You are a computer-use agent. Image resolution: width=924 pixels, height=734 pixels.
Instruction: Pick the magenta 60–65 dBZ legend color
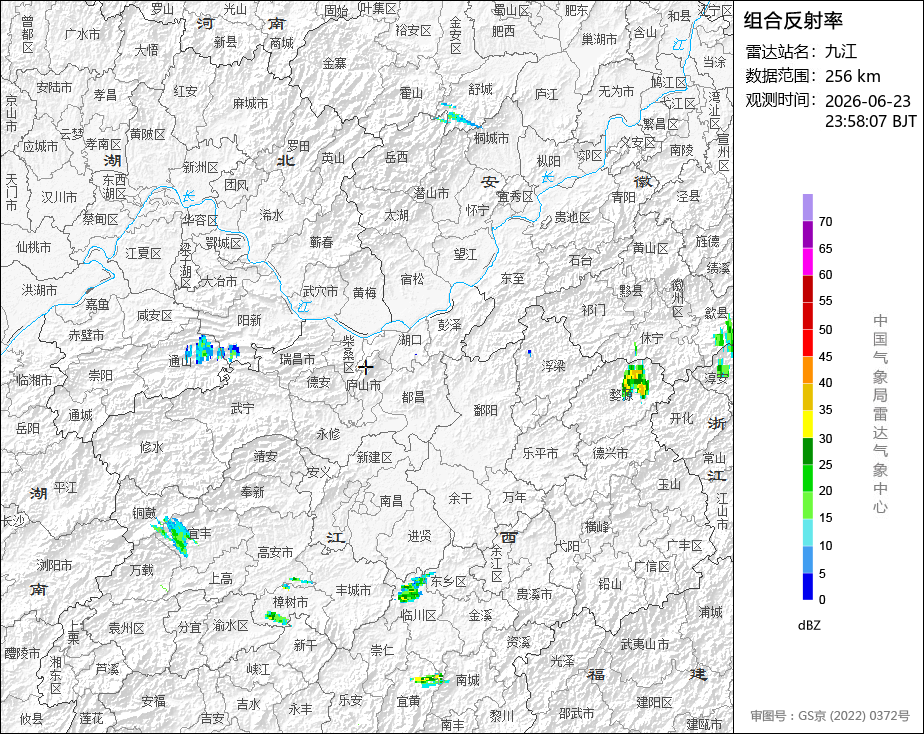(807, 262)
